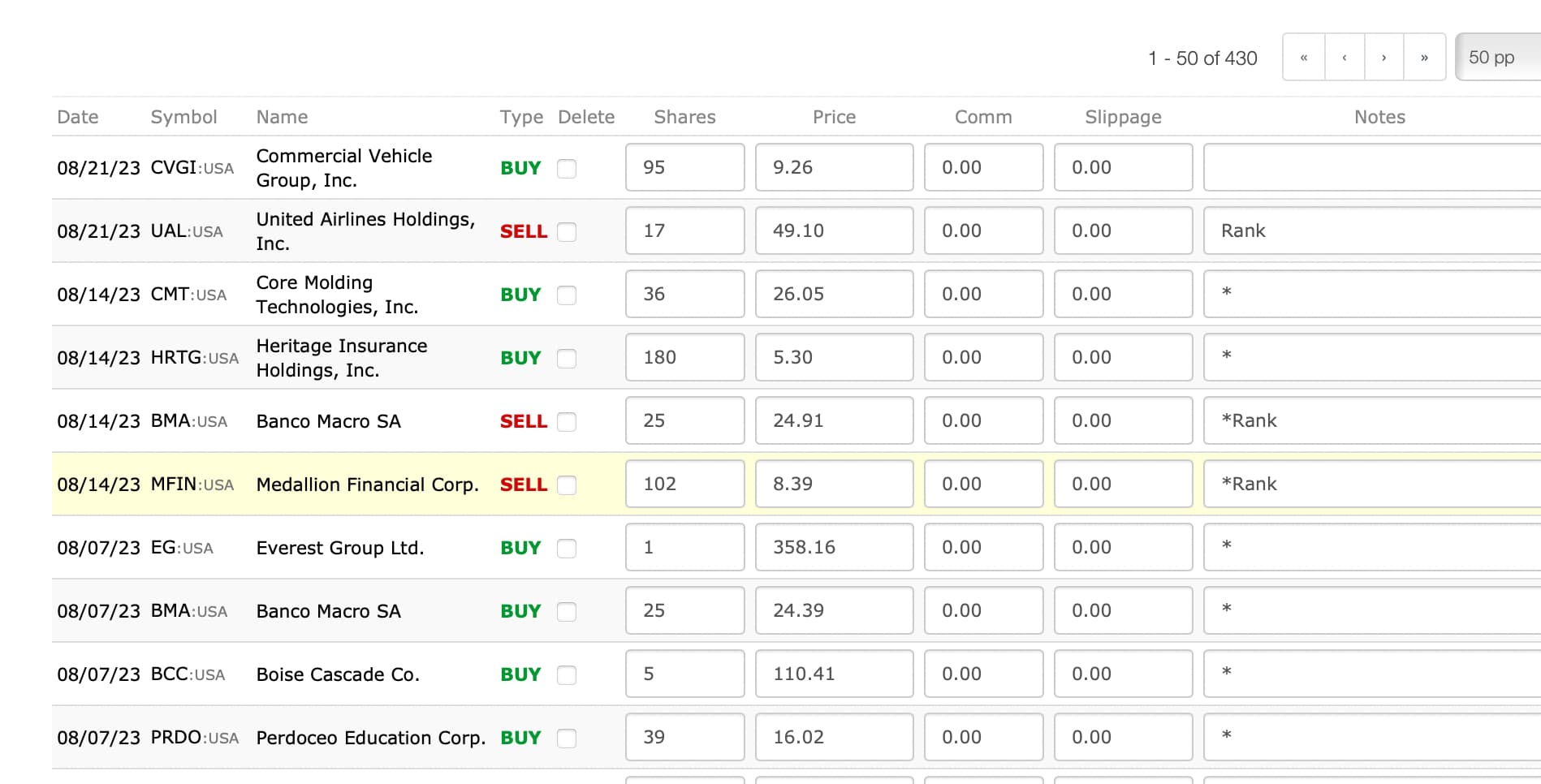Edit slippage field for UAL row
Screen dimensions: 1541x784
coord(1123,230)
